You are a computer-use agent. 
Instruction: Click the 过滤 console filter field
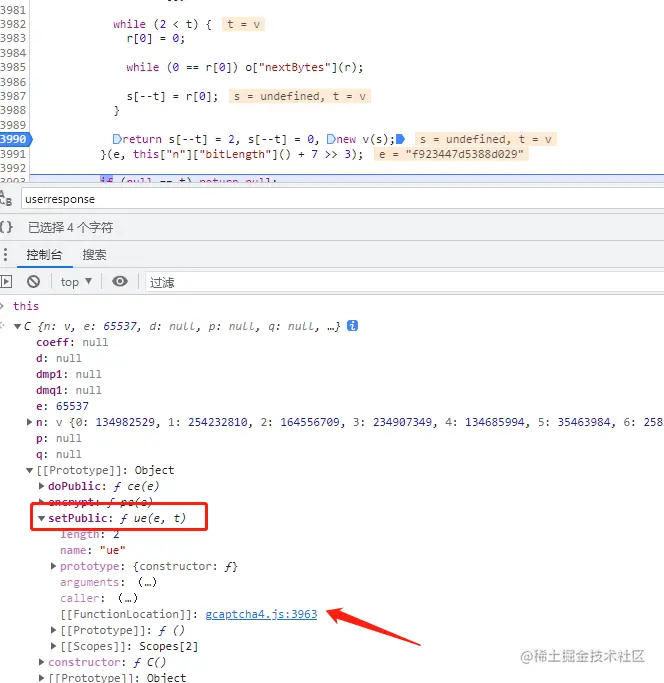click(x=404, y=282)
